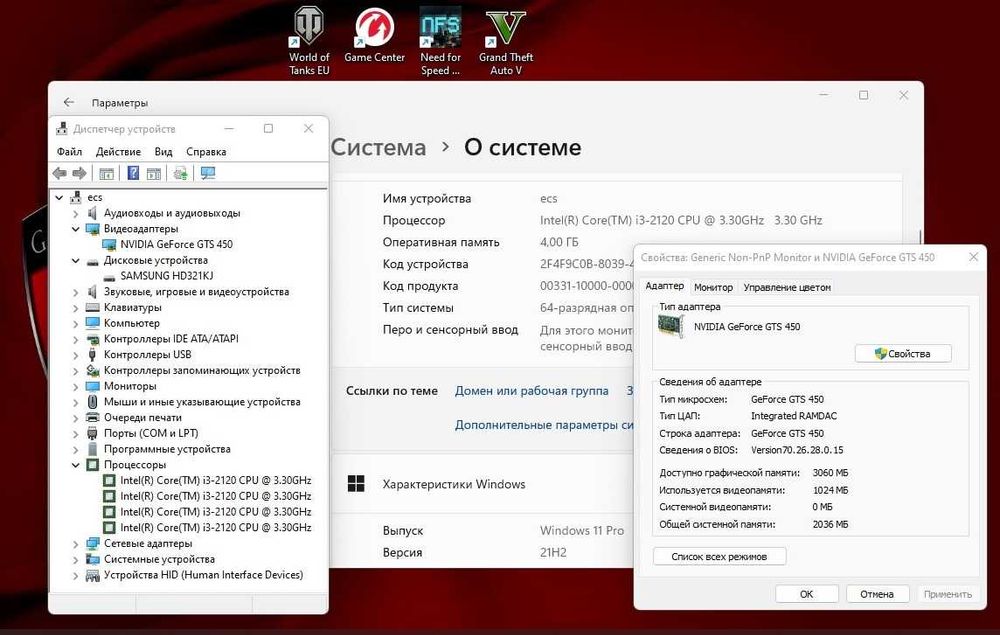Screen dimensions: 1000x635
Task: Open the Need for Speed desktop shortcut
Action: click(x=440, y=41)
